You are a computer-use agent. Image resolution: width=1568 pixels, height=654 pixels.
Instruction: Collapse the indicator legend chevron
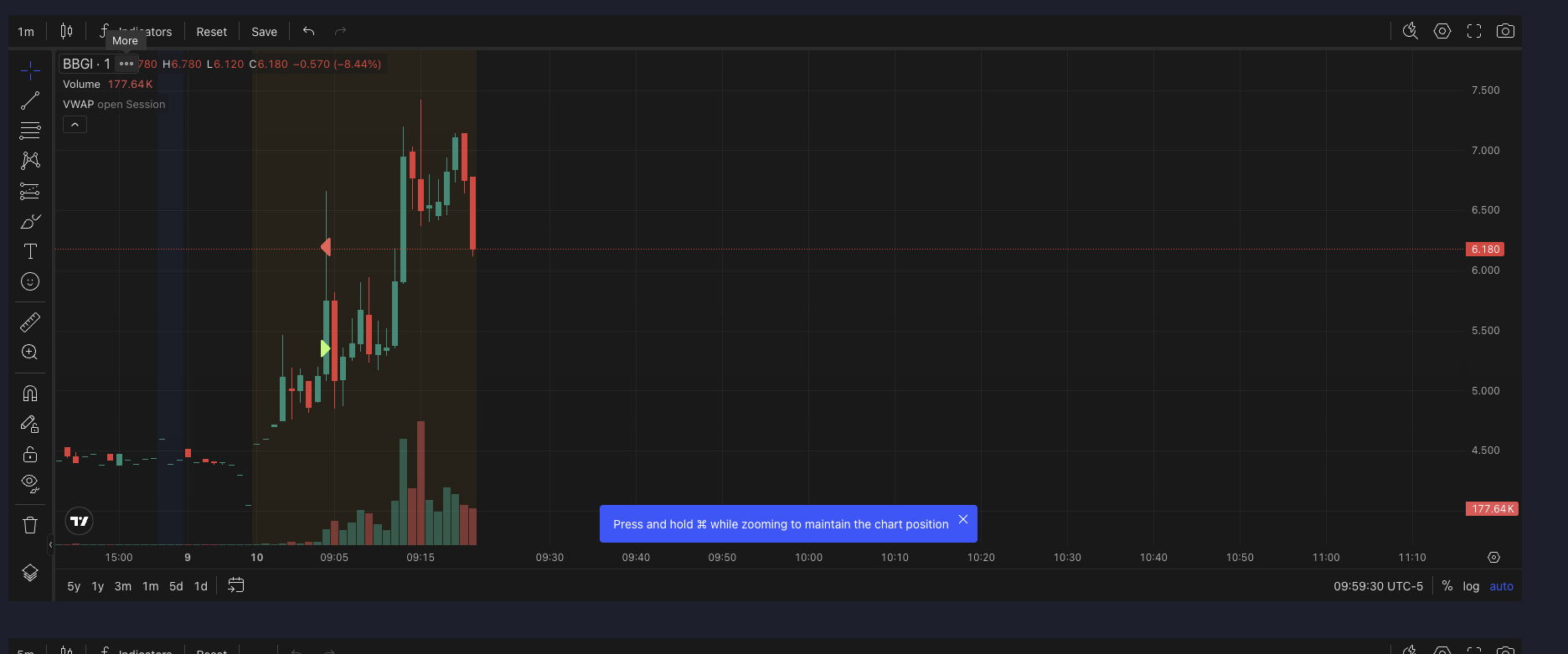pyautogui.click(x=75, y=125)
